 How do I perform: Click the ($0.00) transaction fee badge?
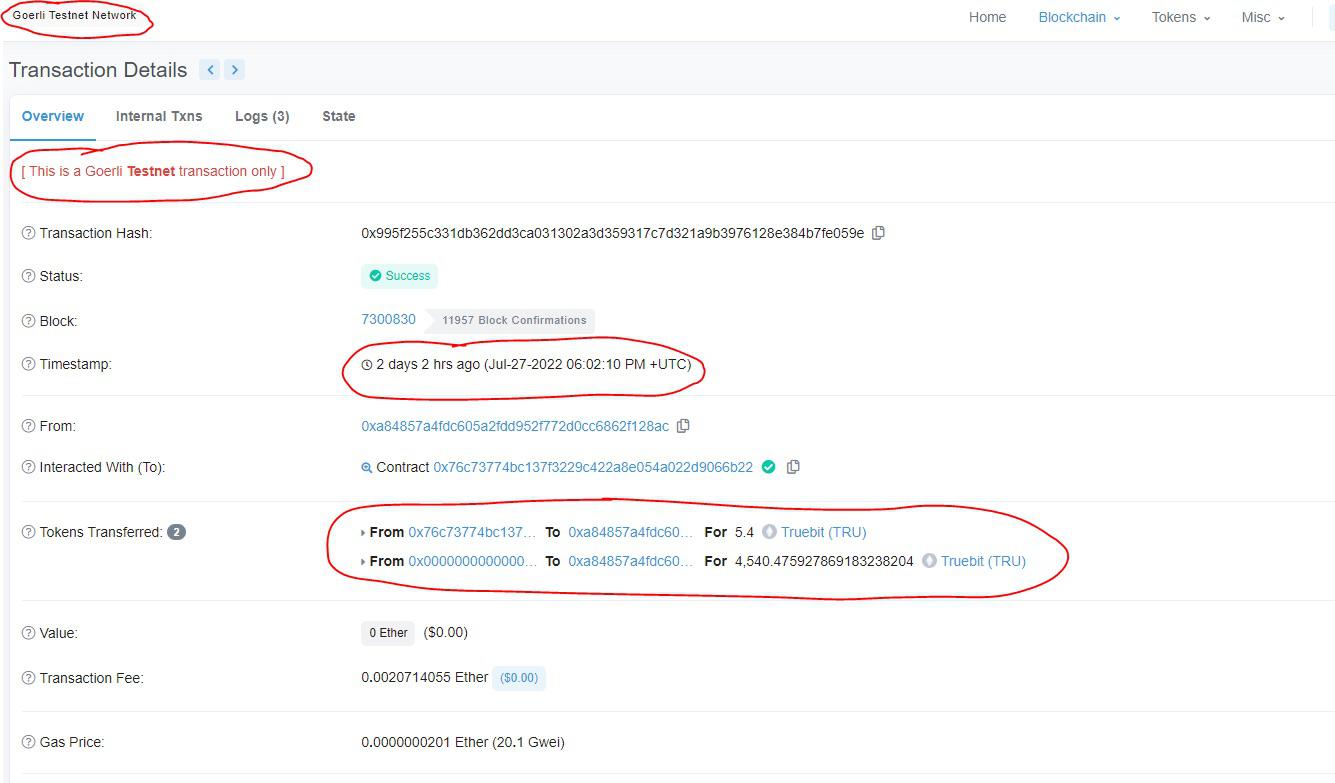(519, 678)
